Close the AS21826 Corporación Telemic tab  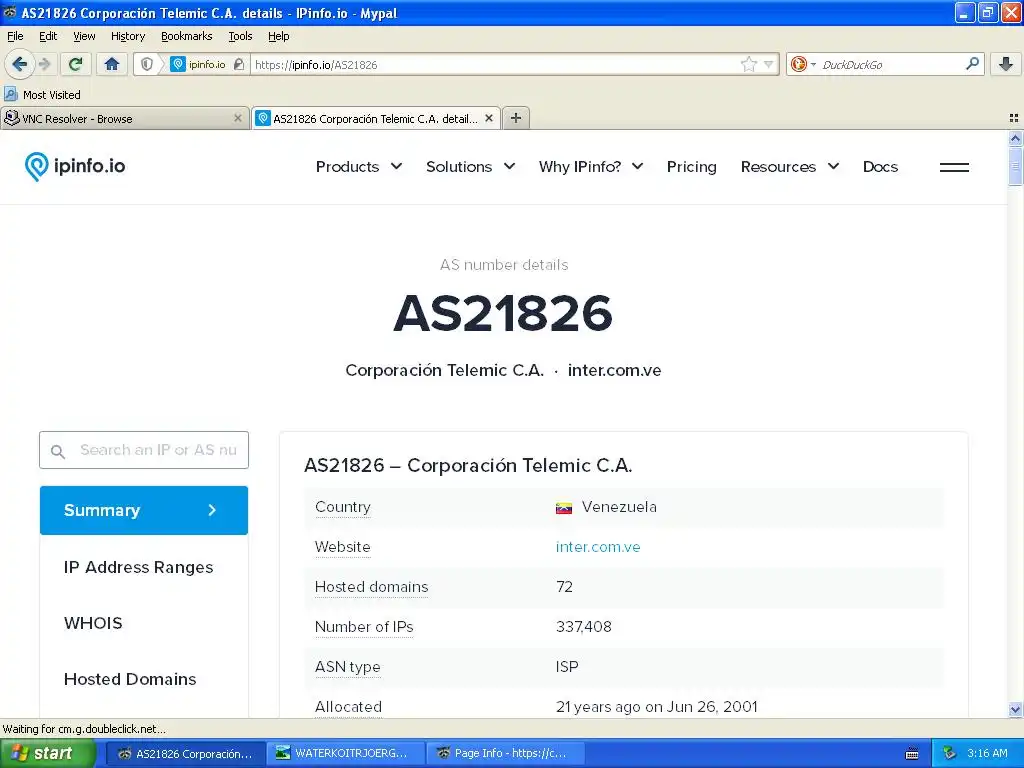point(488,118)
